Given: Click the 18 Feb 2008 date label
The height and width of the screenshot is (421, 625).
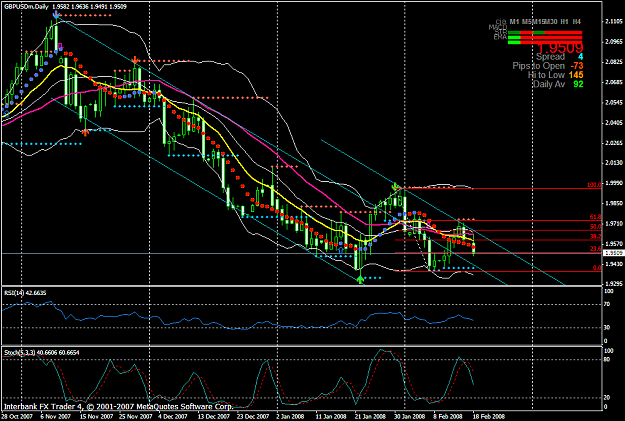Looking at the screenshot, I should 489,416.
